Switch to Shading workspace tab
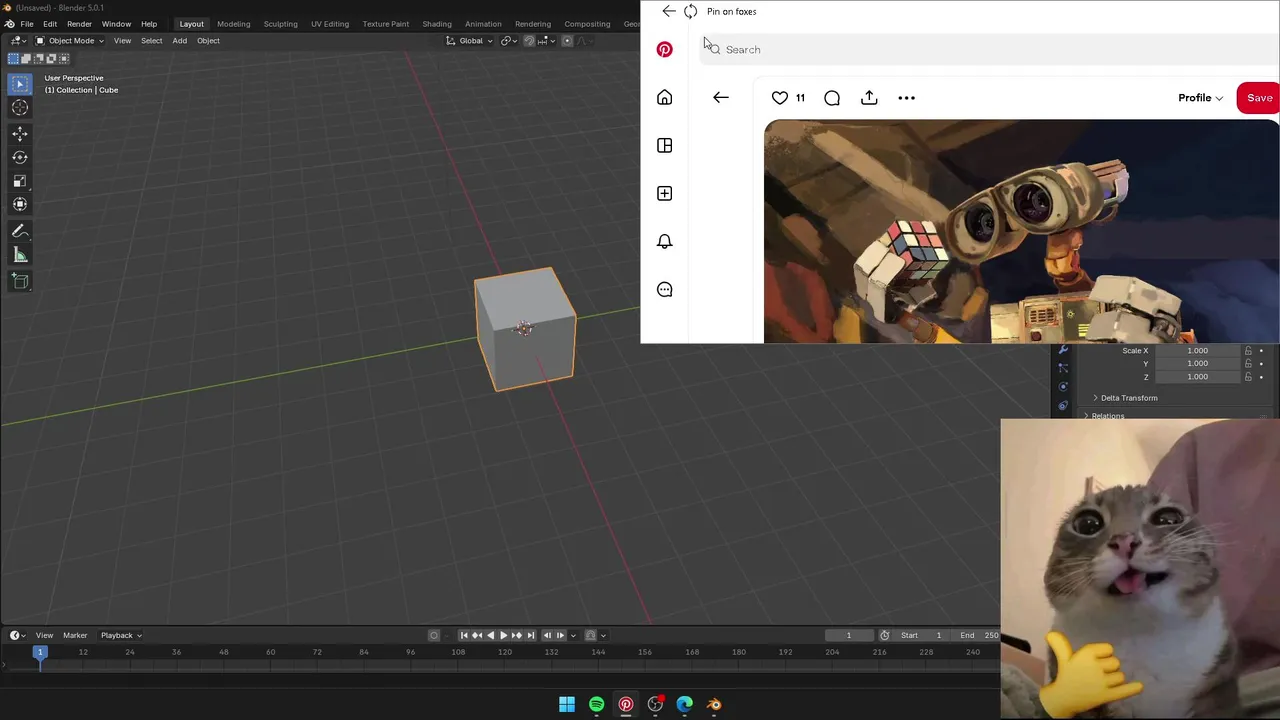 (x=437, y=24)
